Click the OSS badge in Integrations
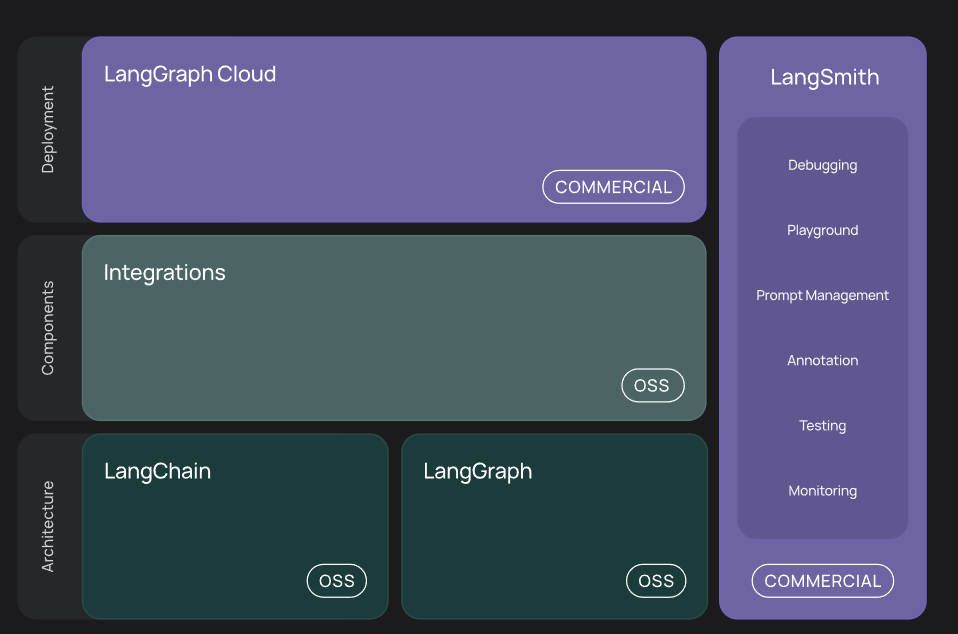This screenshot has width=958, height=634. [x=653, y=385]
